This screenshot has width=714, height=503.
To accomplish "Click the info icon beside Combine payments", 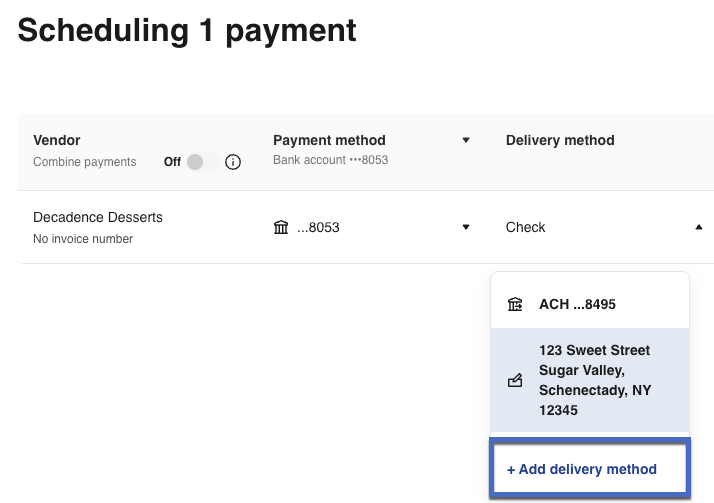I will [x=233, y=162].
